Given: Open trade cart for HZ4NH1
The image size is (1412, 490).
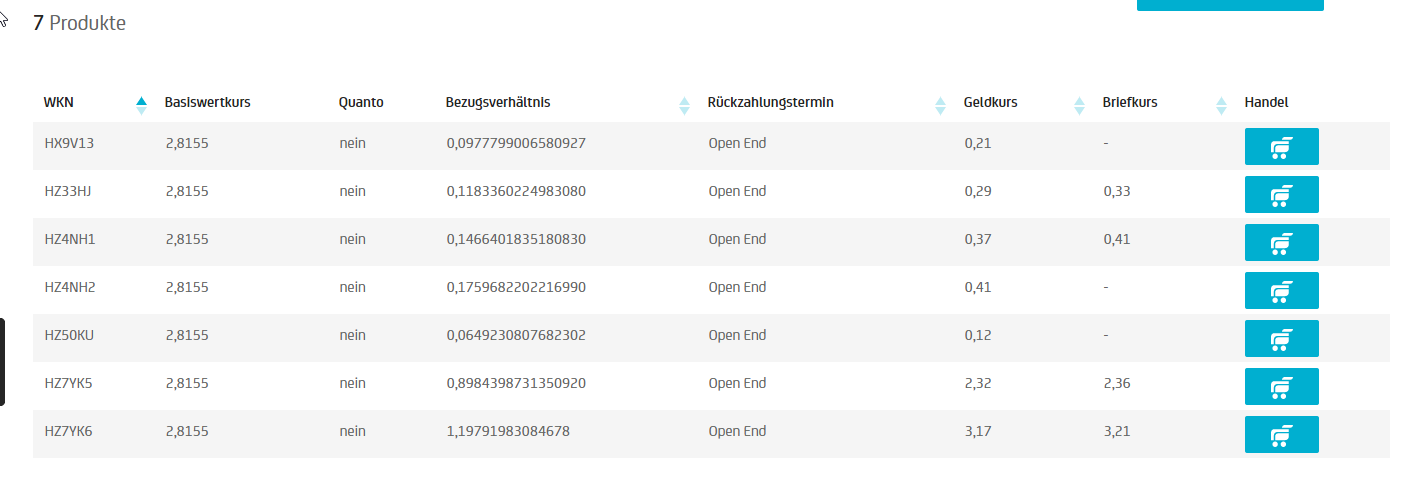Looking at the screenshot, I should [x=1281, y=243].
